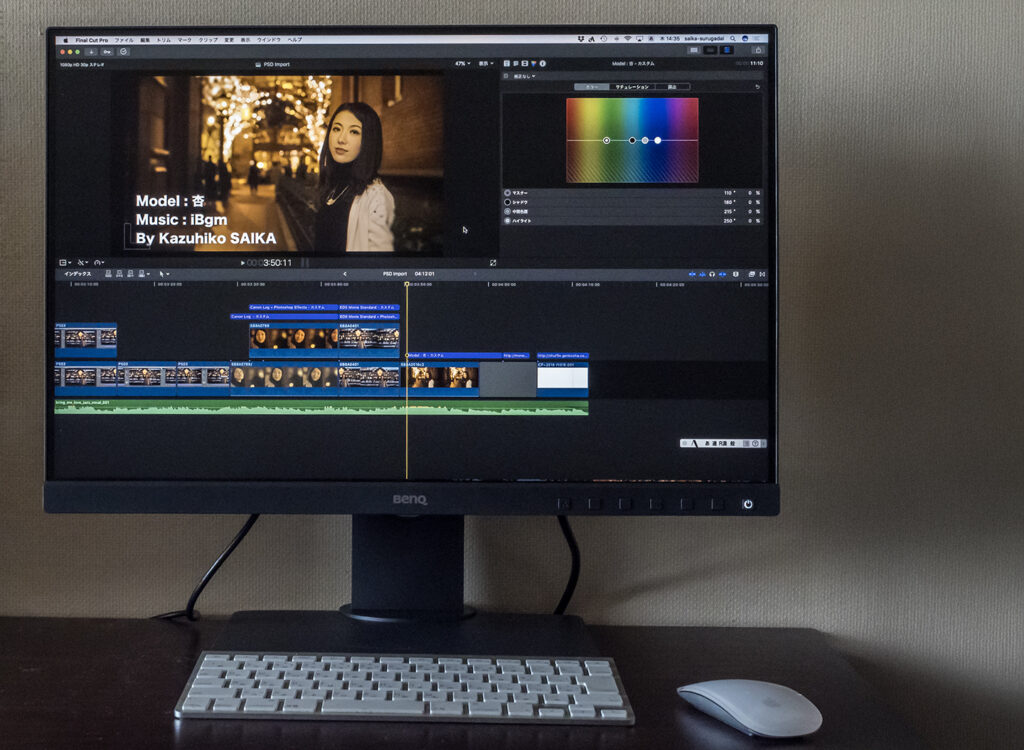Click the viewer play button
Screen dimensions: 1024x750
[x=243, y=263]
